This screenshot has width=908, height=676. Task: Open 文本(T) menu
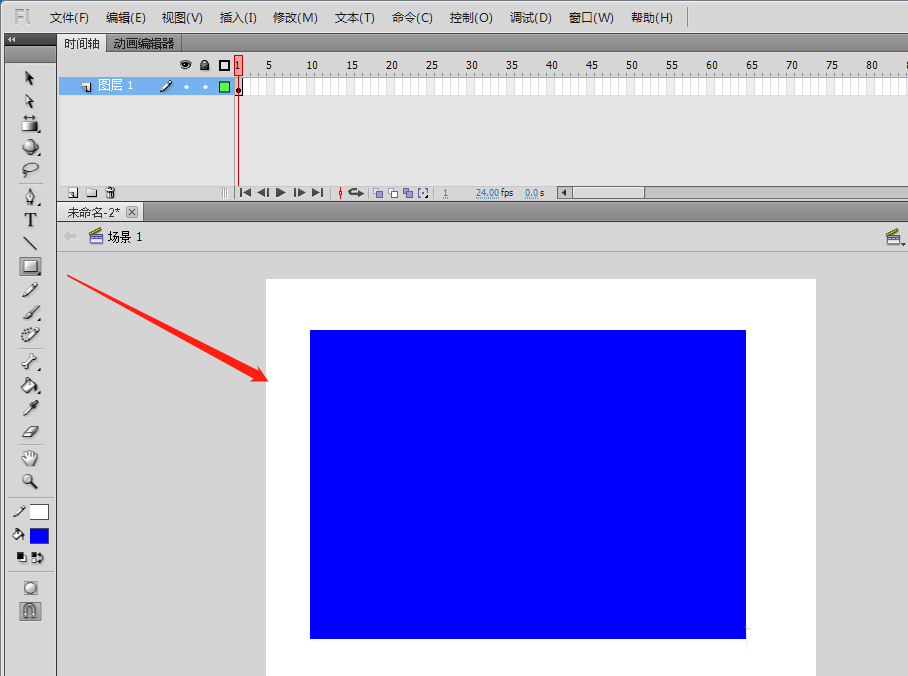click(354, 18)
